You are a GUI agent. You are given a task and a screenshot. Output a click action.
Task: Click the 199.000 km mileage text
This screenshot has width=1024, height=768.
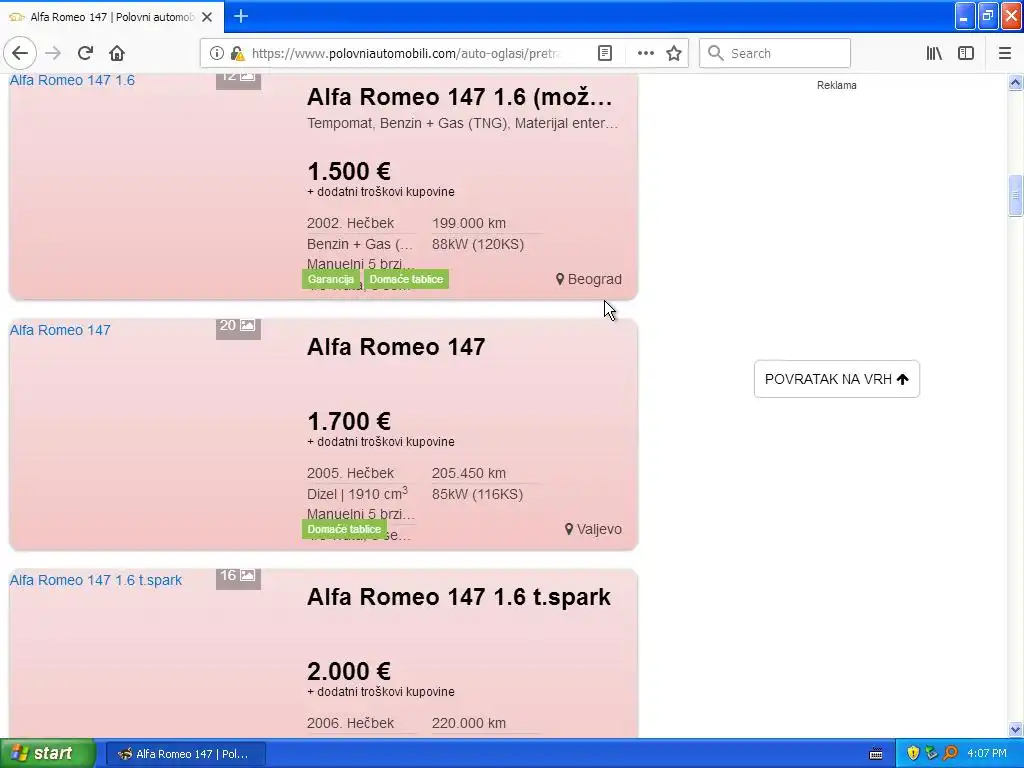pos(469,223)
